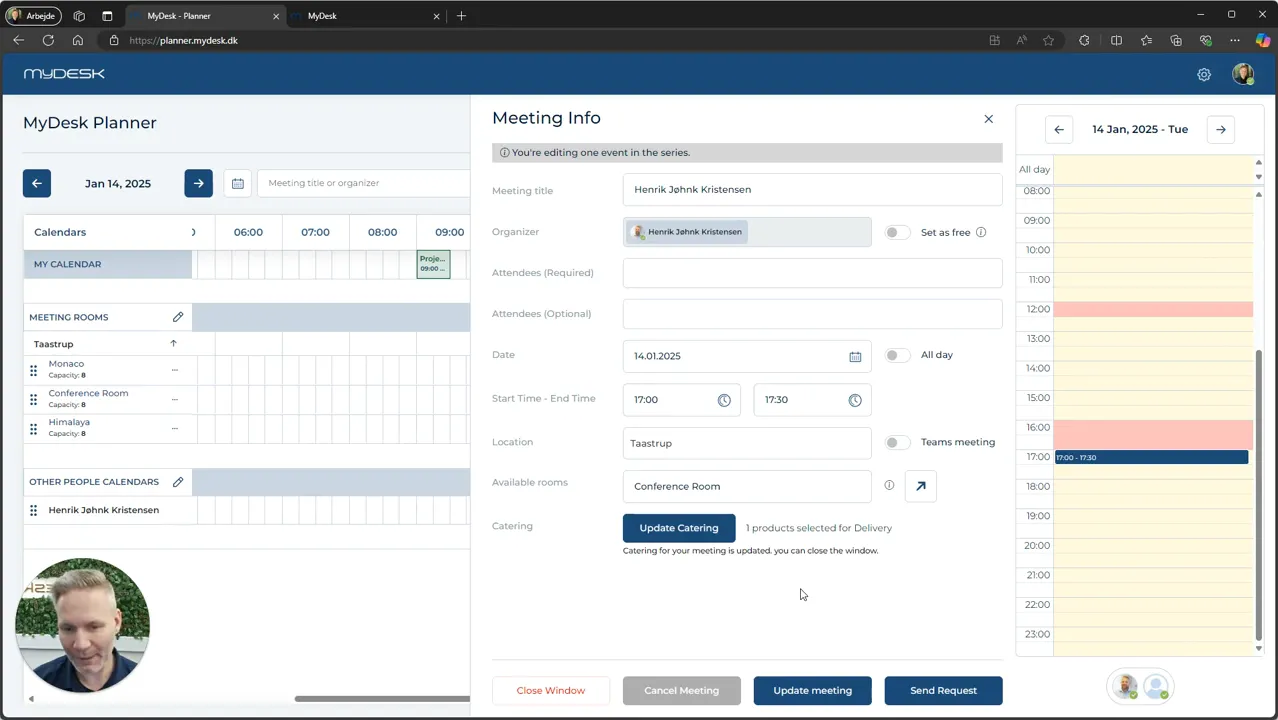Click the Send Request button
The height and width of the screenshot is (720, 1278).
[943, 690]
